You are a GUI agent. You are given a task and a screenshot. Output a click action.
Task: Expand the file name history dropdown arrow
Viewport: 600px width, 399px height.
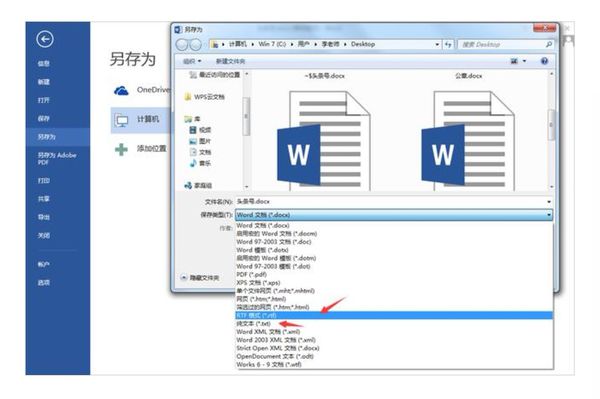click(x=549, y=202)
